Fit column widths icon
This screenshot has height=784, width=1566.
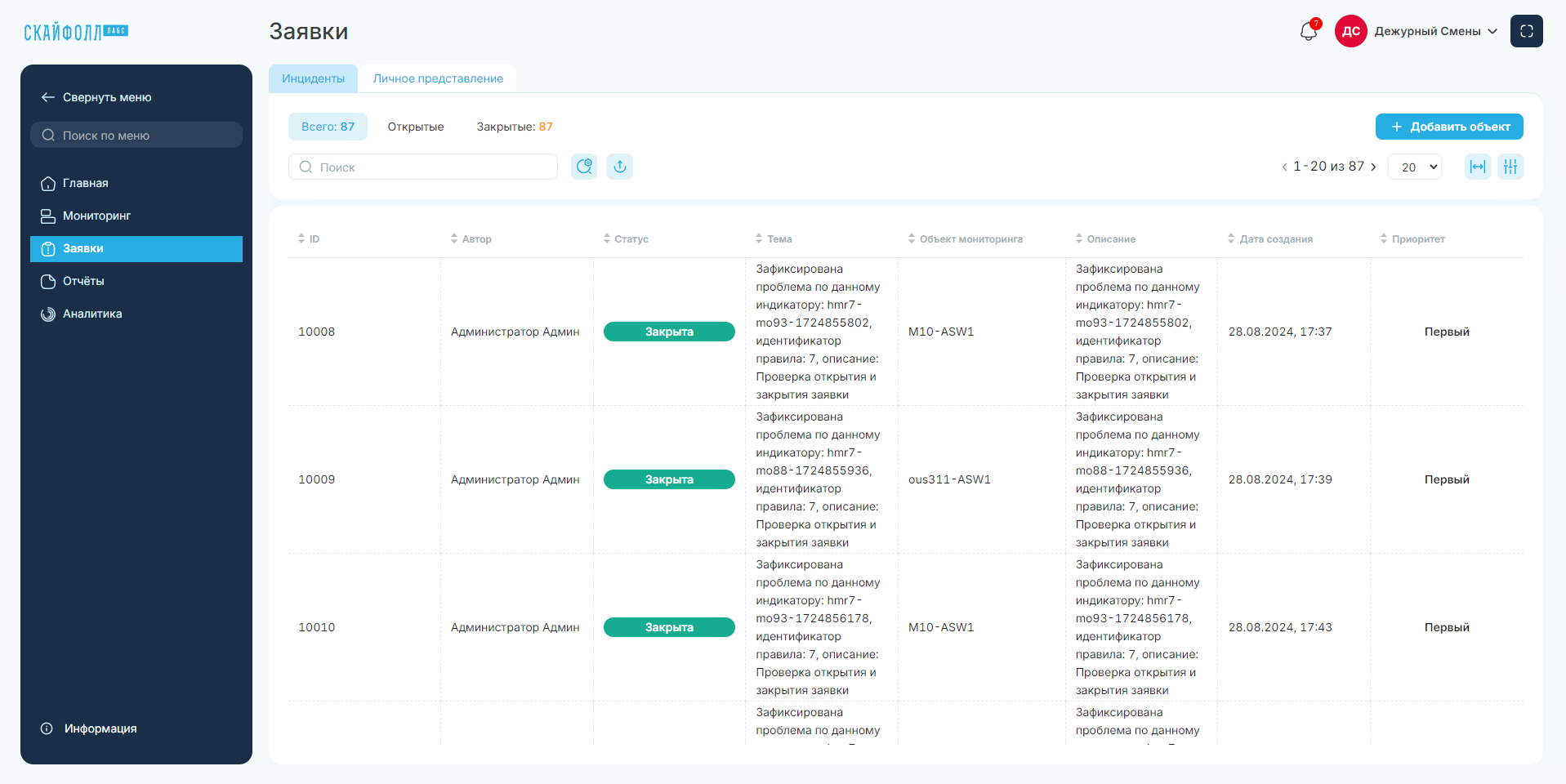(1478, 167)
